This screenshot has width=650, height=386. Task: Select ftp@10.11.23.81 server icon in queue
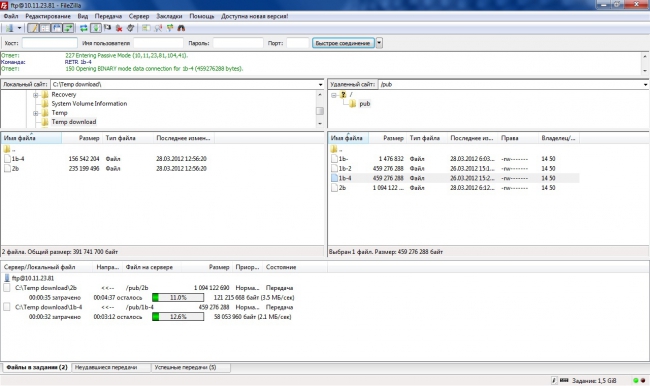click(7, 278)
